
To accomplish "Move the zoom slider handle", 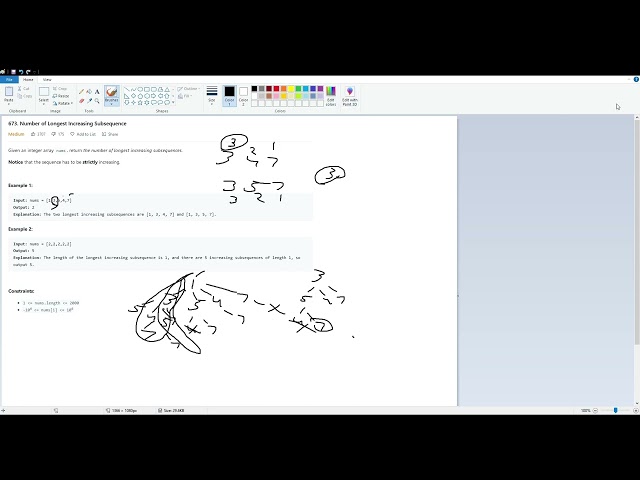I will [616, 410].
